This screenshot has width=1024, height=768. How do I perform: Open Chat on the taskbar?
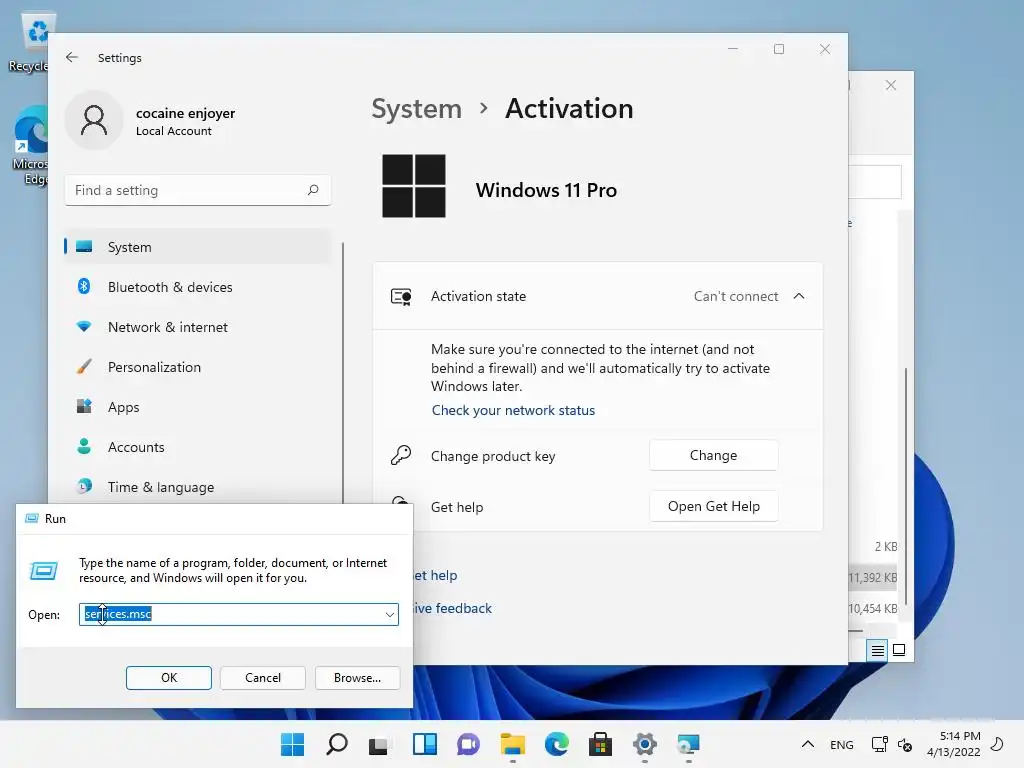468,744
